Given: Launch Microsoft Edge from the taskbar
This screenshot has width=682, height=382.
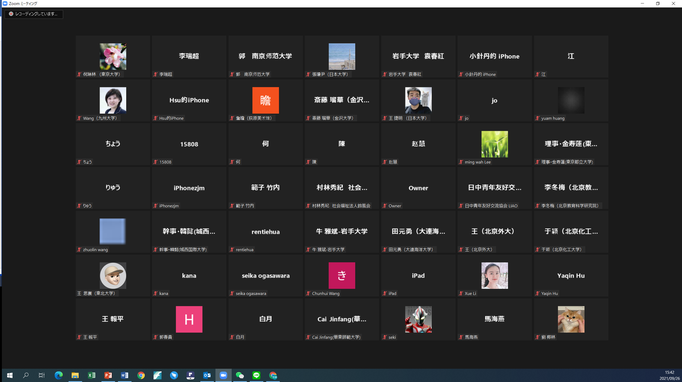Looking at the screenshot, I should point(59,375).
